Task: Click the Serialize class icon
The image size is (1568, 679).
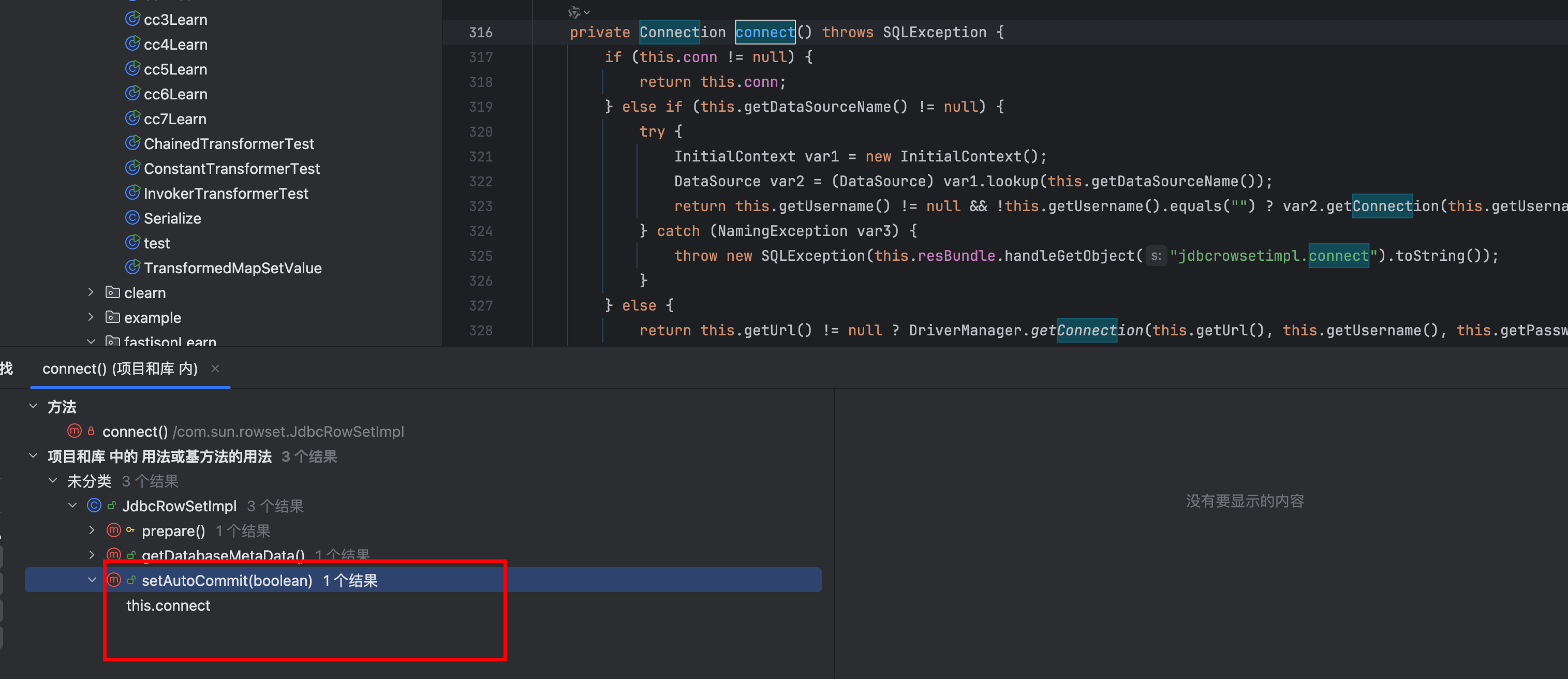Action: click(132, 217)
